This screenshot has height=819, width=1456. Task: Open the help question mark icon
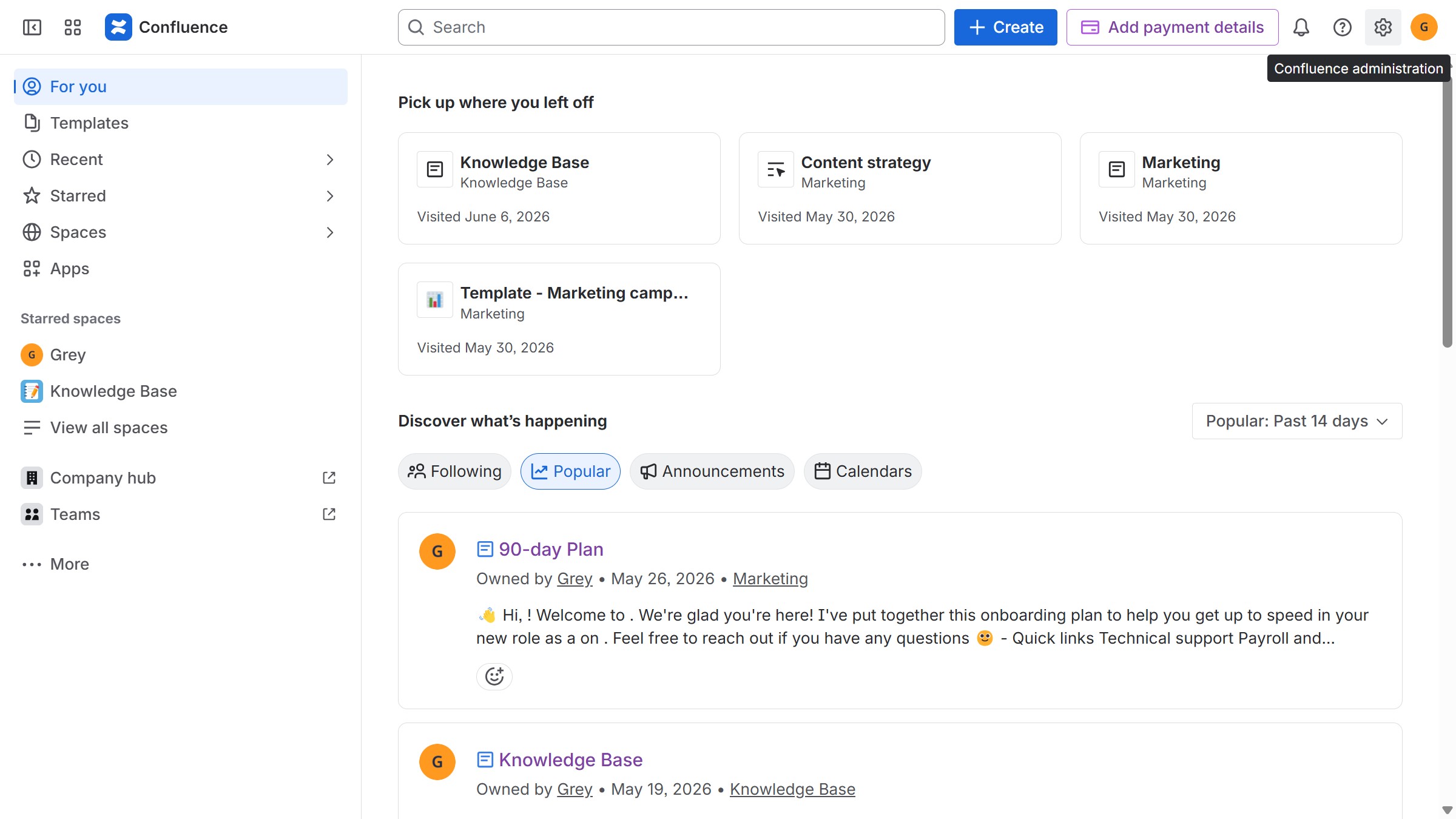(1342, 27)
